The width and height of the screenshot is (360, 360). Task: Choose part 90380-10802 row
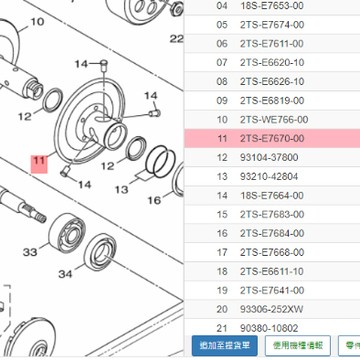(272, 328)
